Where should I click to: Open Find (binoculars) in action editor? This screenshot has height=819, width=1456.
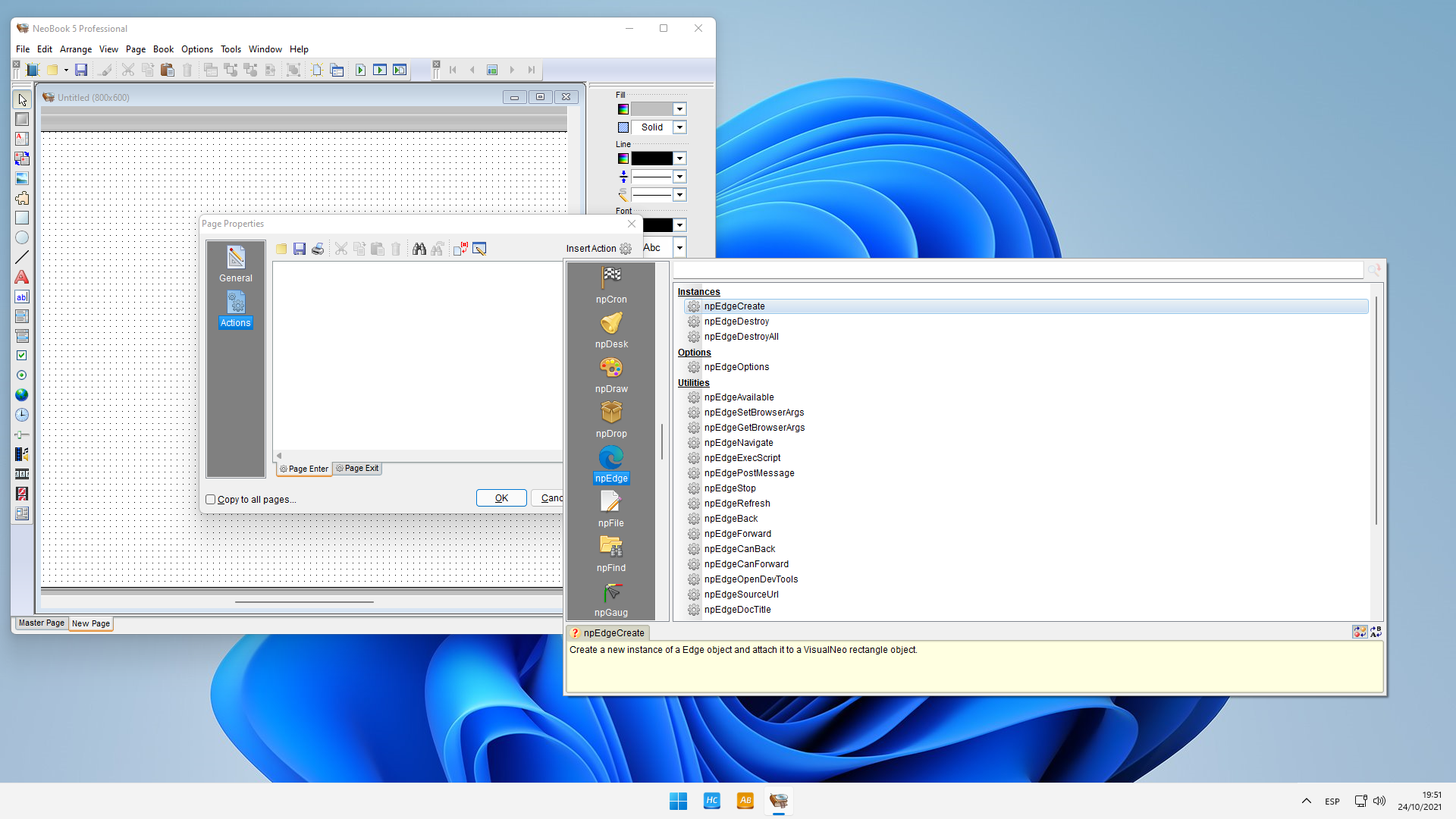pyautogui.click(x=419, y=249)
